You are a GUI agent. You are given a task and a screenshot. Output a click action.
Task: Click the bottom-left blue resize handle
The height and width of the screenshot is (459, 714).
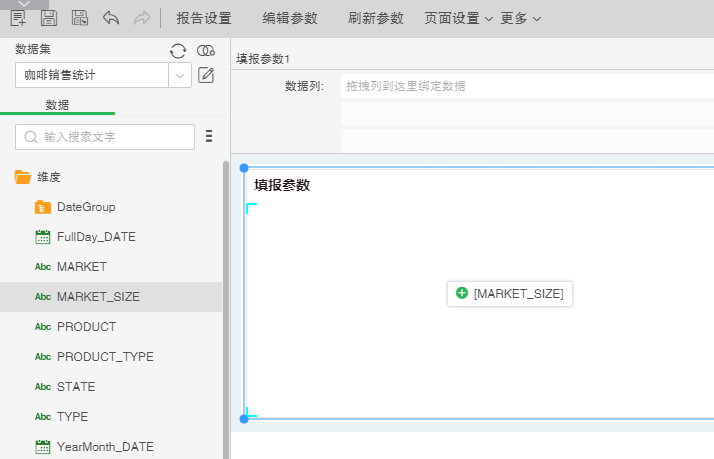point(244,418)
